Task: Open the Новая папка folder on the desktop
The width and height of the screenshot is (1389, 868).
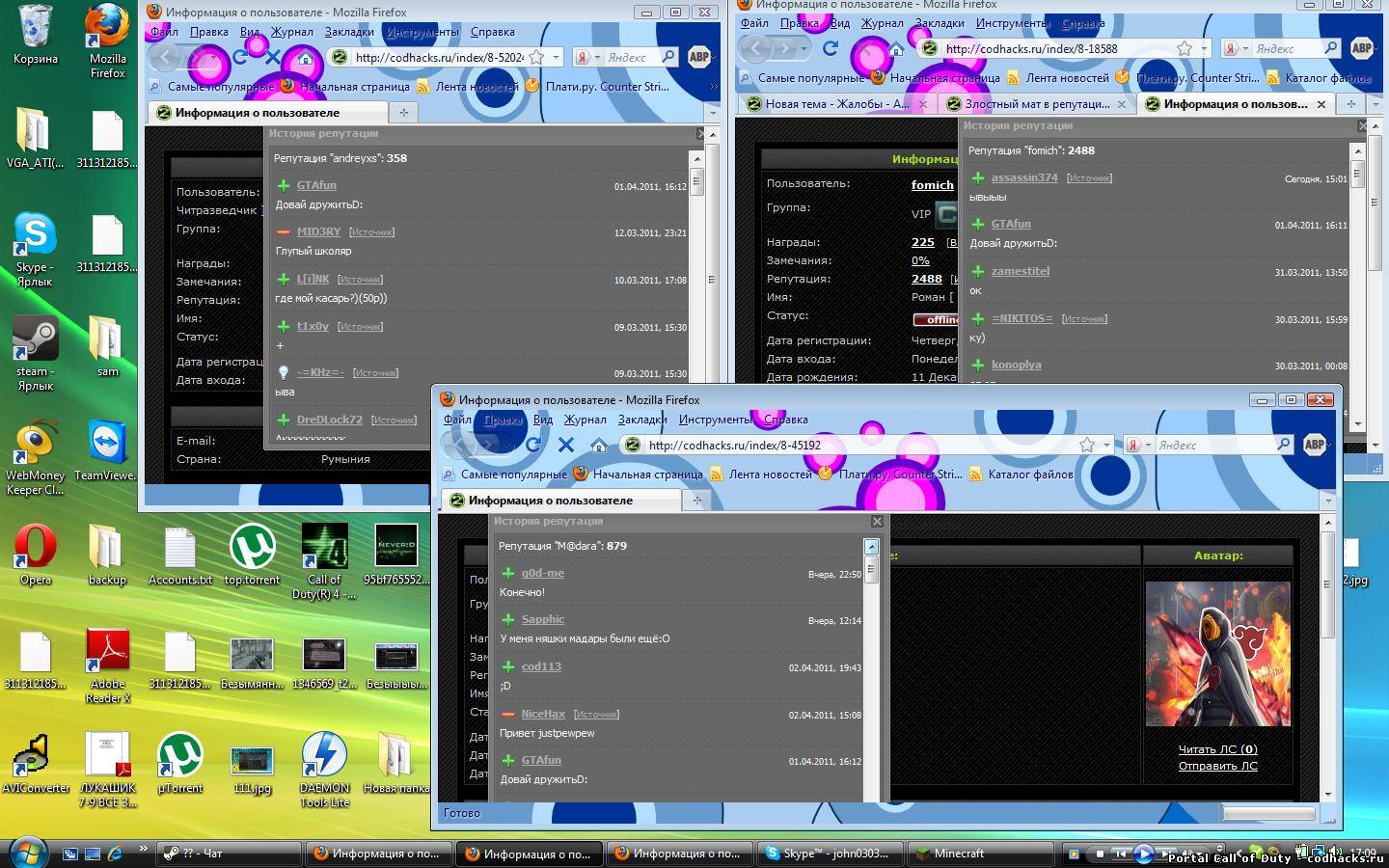Action: [x=395, y=762]
